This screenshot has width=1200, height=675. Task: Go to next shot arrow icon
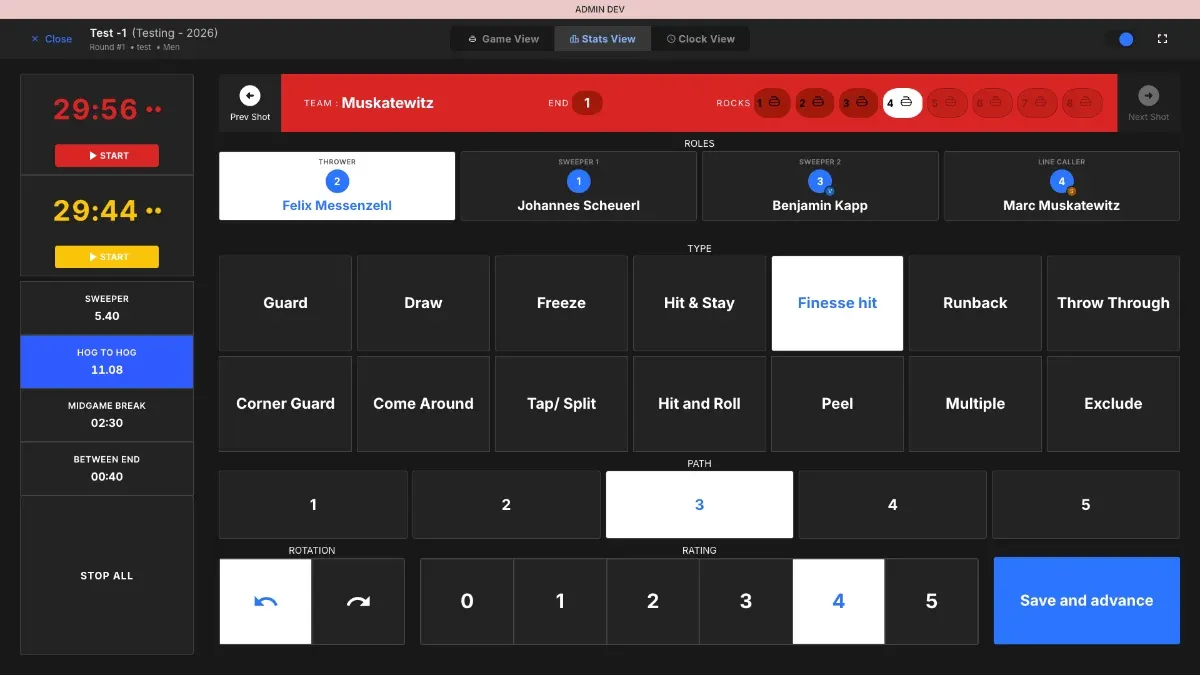1148,95
